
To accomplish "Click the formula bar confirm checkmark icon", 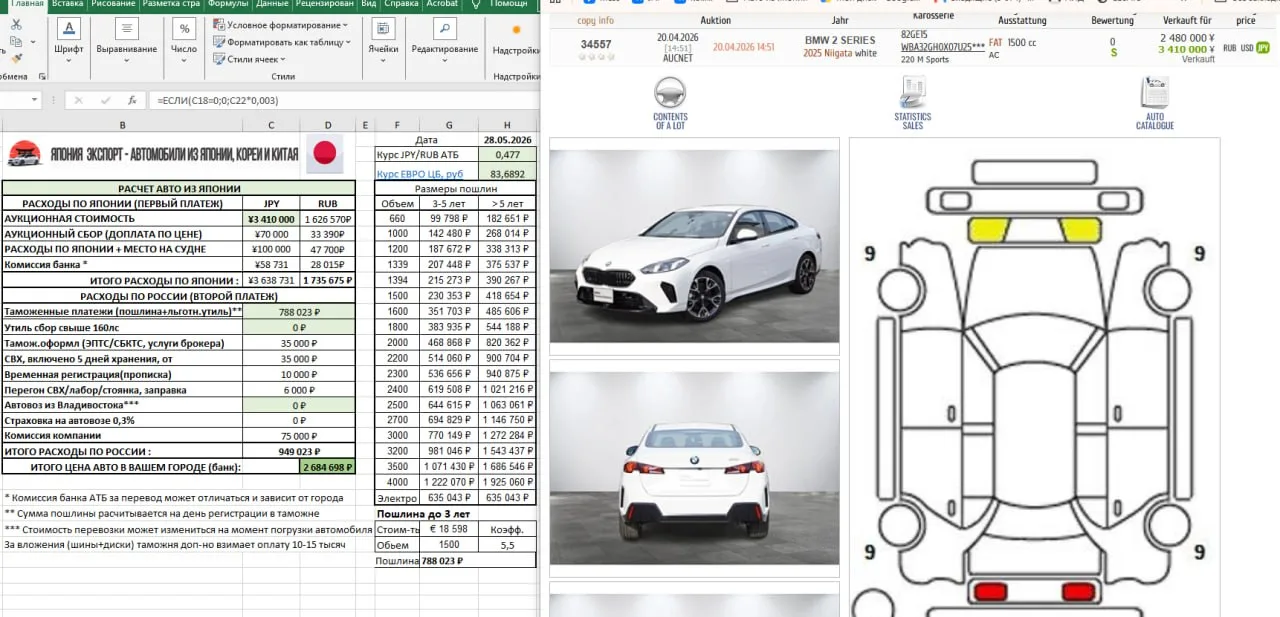I will [x=104, y=100].
